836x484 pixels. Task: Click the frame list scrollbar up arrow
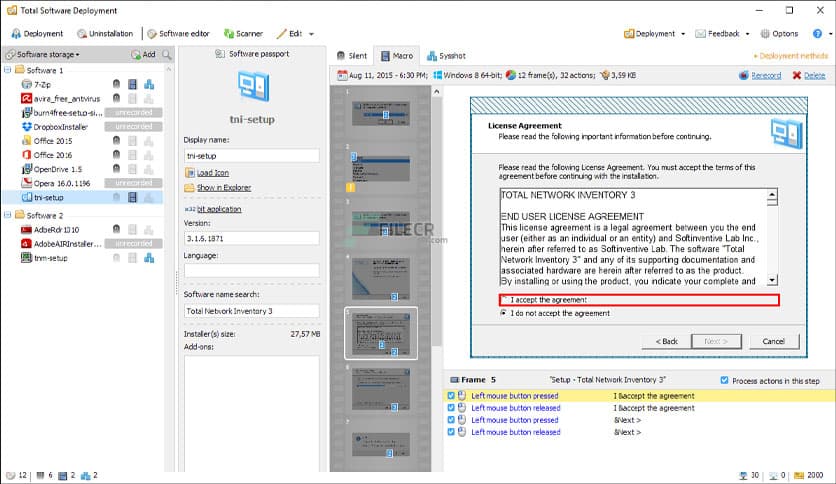[x=437, y=92]
